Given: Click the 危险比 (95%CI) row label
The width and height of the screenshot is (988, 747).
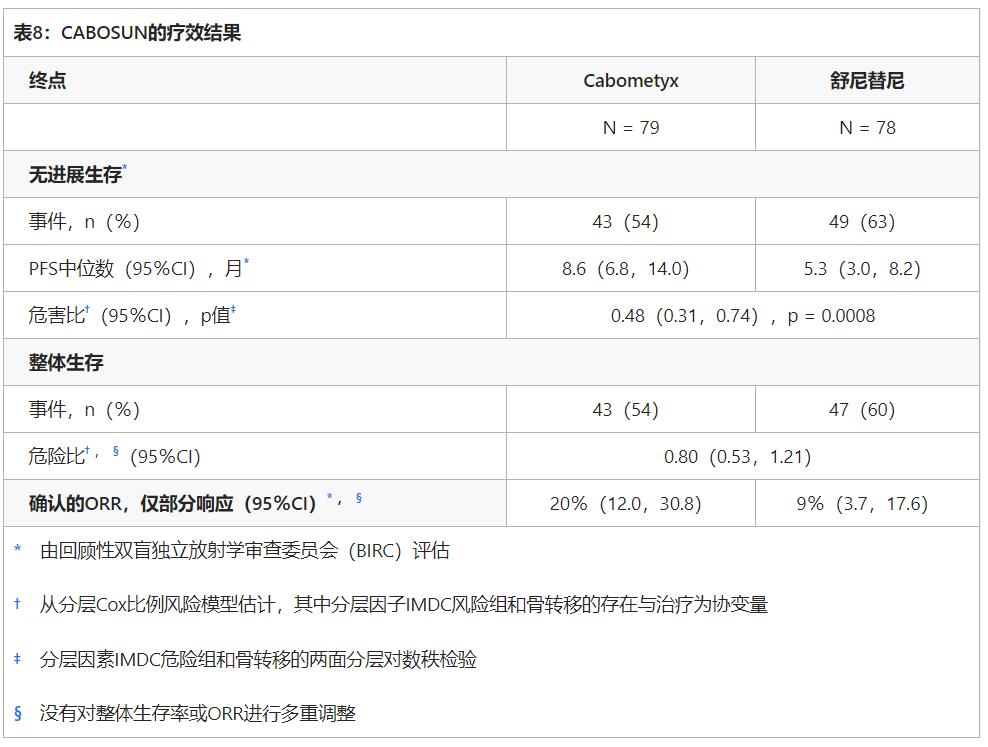Looking at the screenshot, I should tap(114, 457).
